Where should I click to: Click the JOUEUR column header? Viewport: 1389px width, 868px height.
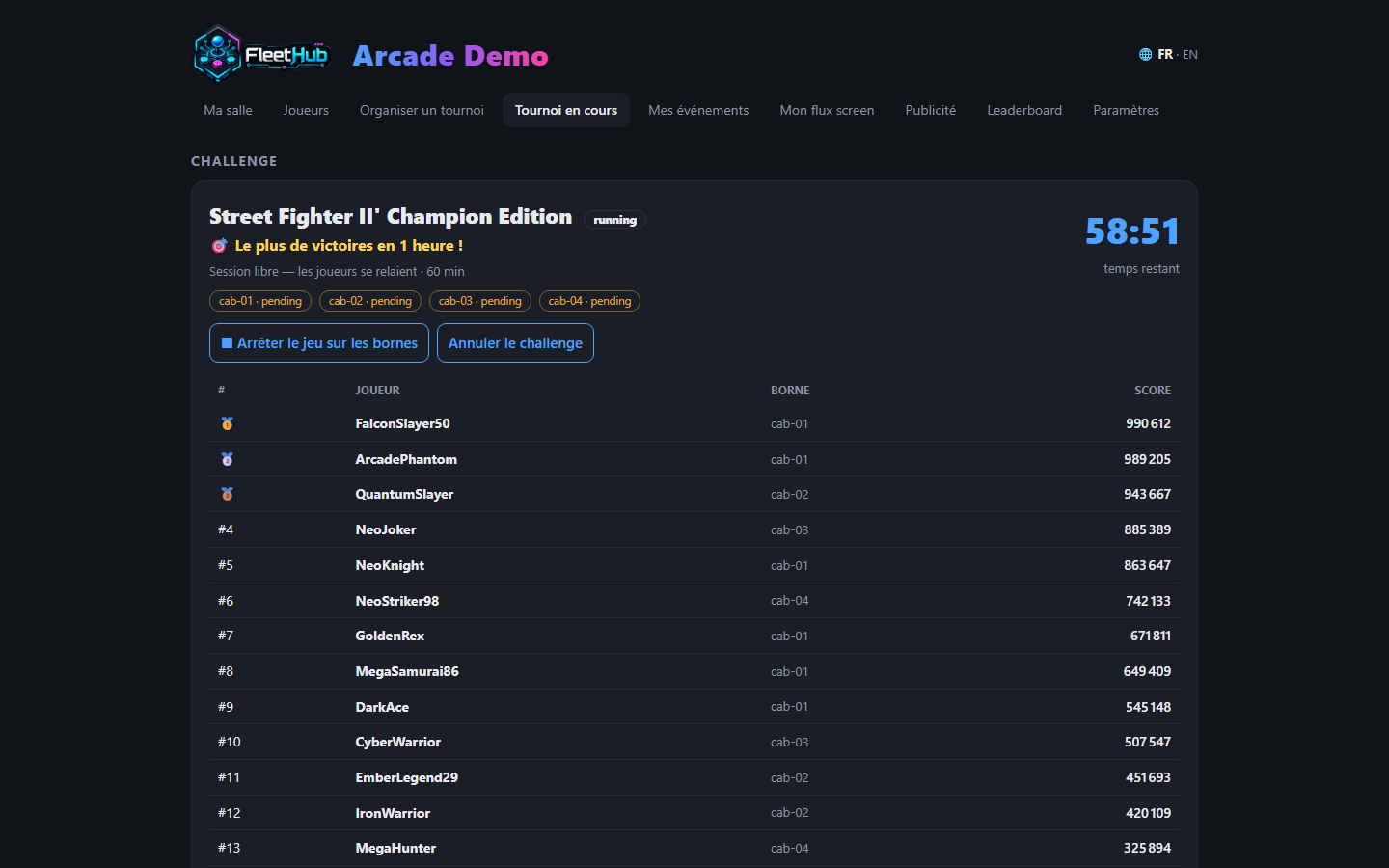[377, 391]
